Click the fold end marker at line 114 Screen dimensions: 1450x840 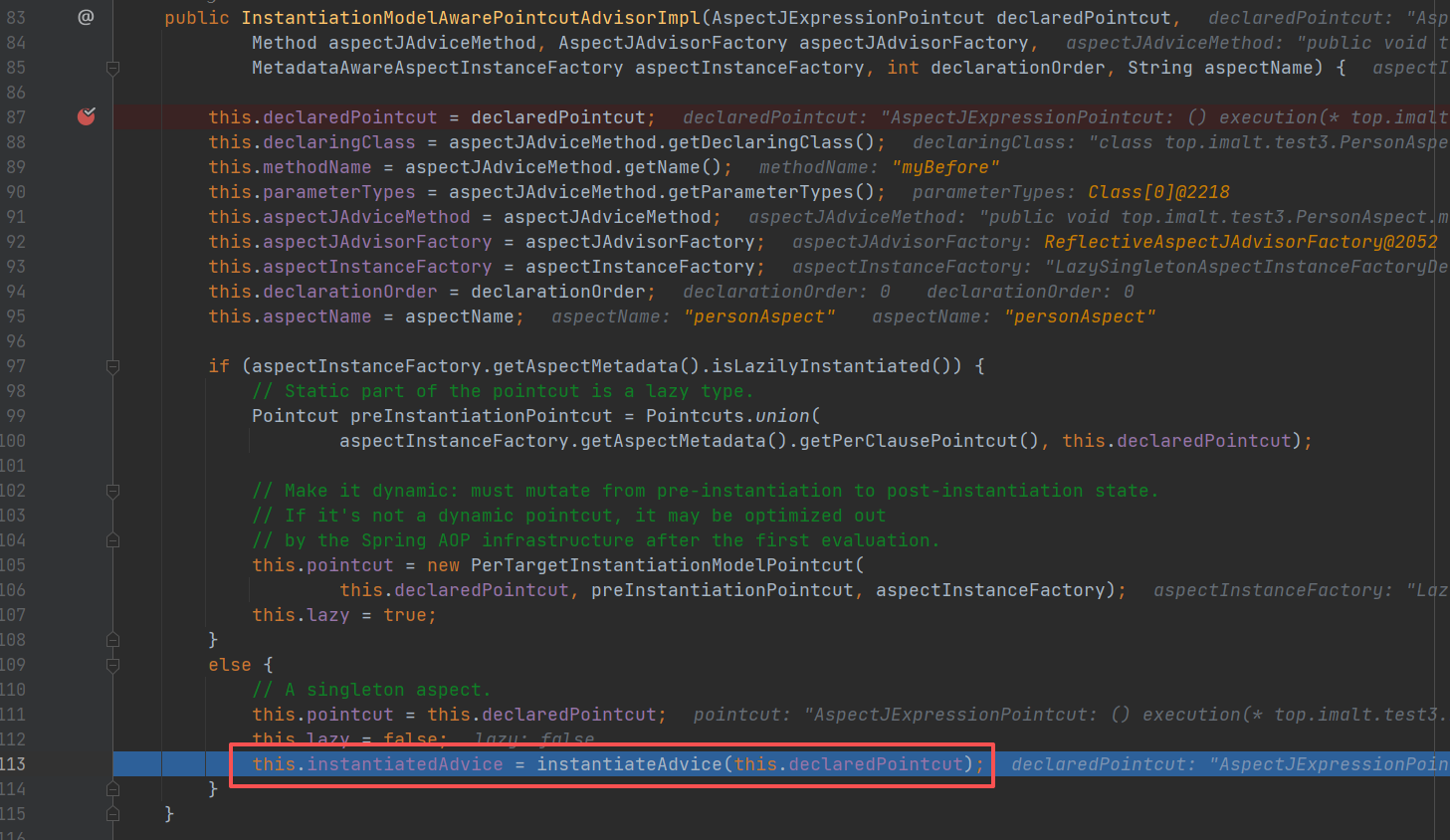[x=112, y=789]
